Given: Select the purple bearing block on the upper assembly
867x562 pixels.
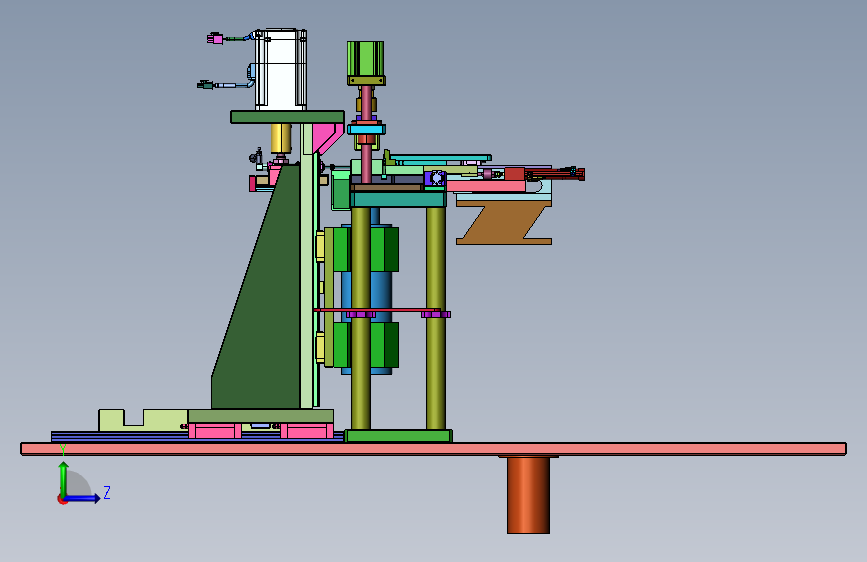Looking at the screenshot, I should 435,179.
